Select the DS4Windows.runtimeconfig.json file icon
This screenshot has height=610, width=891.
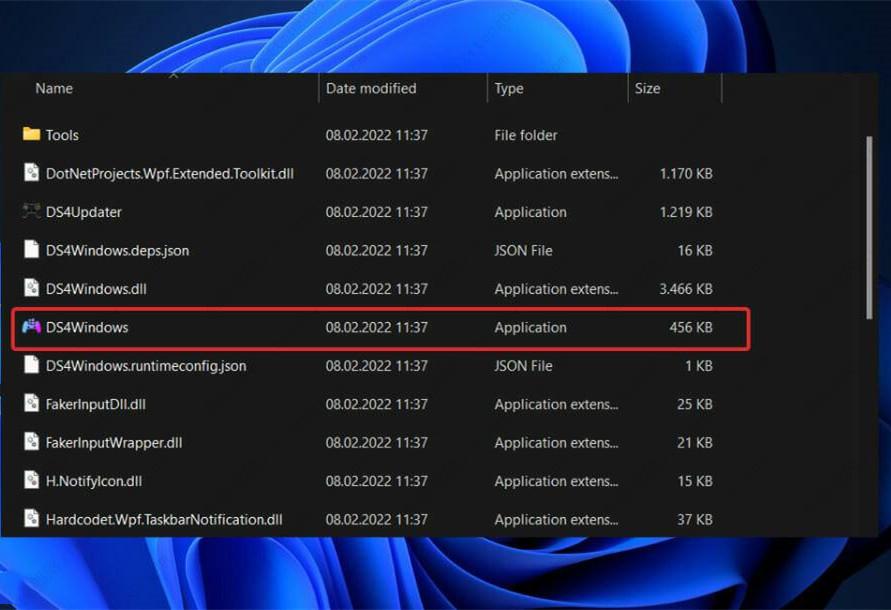point(31,366)
